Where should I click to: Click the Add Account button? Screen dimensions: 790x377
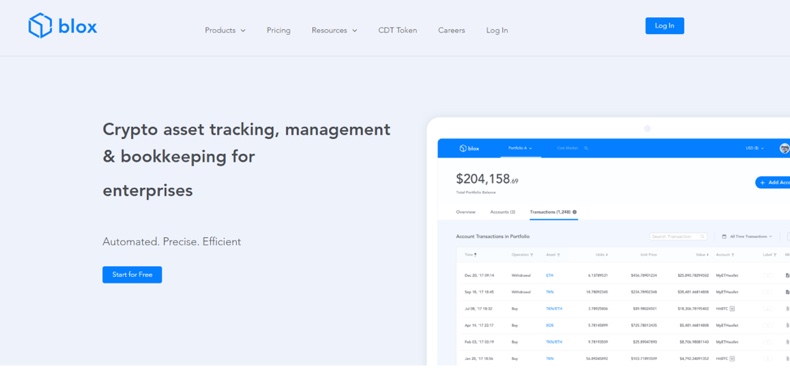772,182
